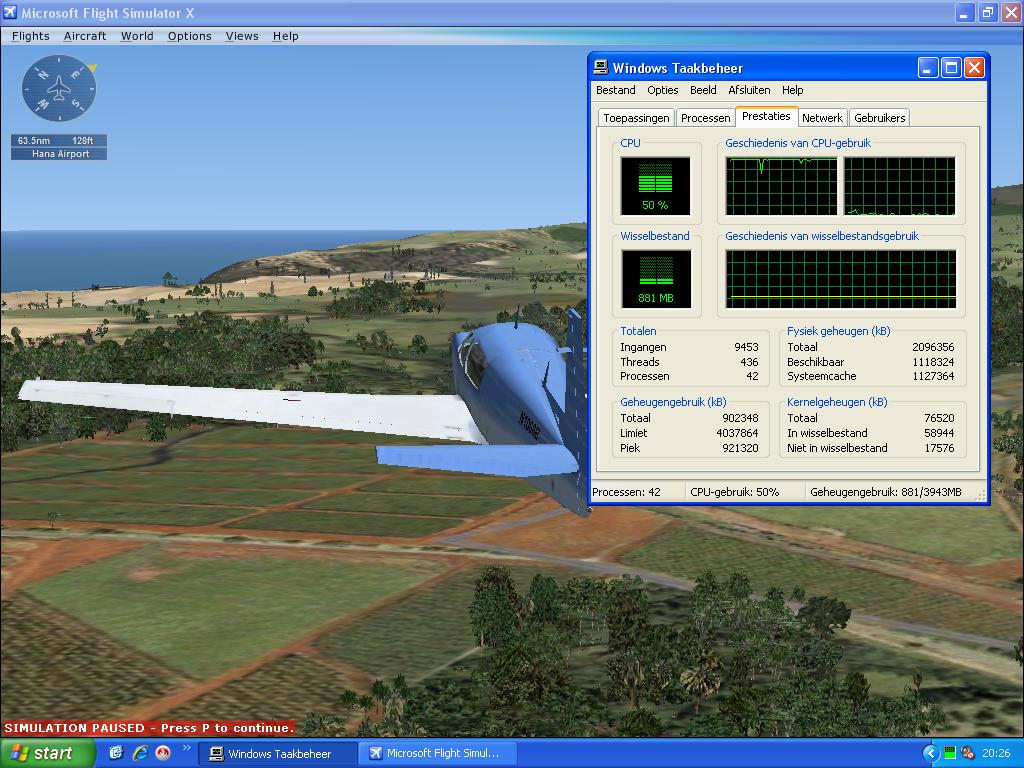
Task: Open the Flight Simulator Help menu
Action: click(x=285, y=36)
